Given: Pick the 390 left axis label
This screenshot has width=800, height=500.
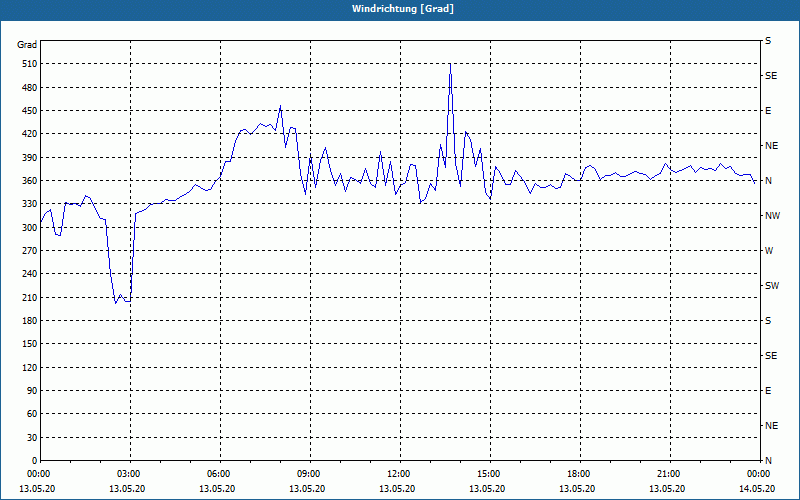Looking at the screenshot, I should (30, 158).
